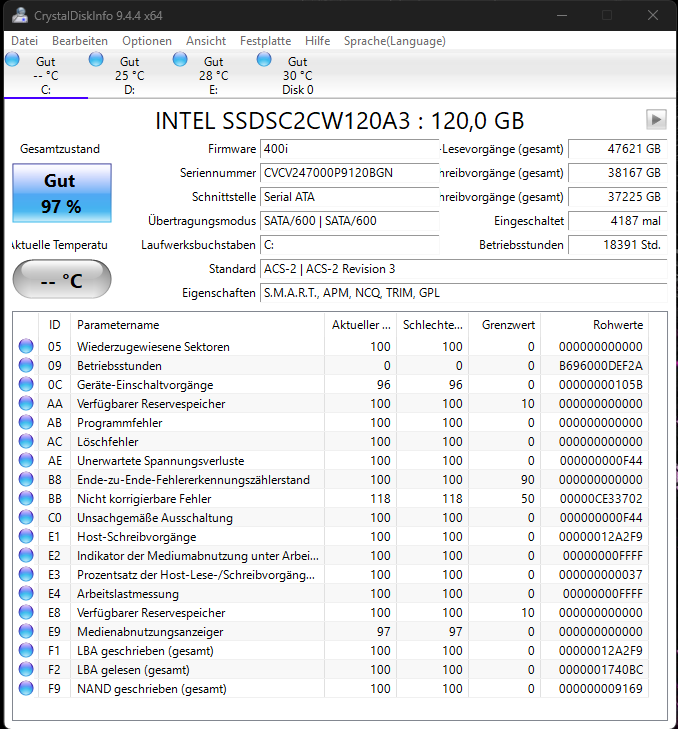The image size is (678, 729).
Task: Click the Grenzwert column header
Action: coord(505,325)
